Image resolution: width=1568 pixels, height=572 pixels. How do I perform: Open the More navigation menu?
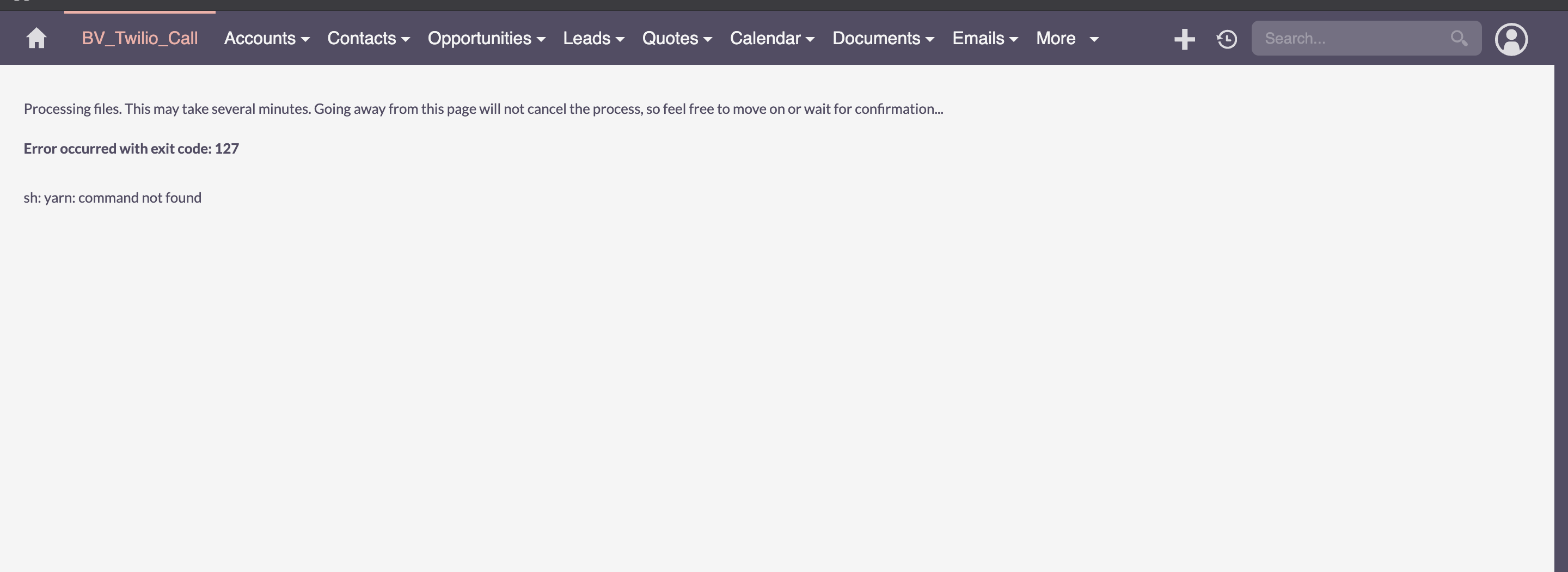coord(1066,38)
